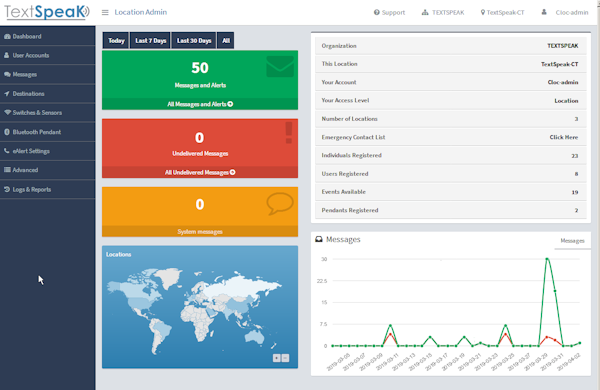Click the TextSpeak-CT location pin icon
Screen dimensions: 600x390
pyautogui.click(x=483, y=12)
